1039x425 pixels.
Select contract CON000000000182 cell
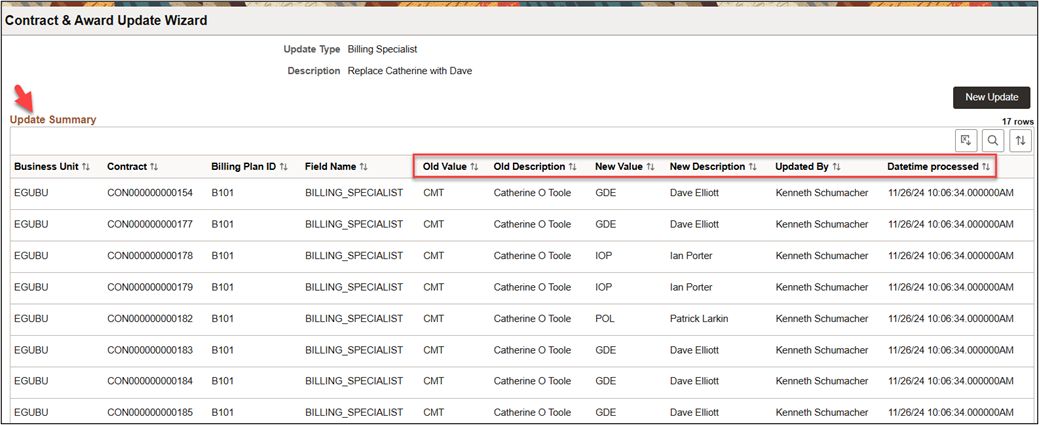point(150,319)
